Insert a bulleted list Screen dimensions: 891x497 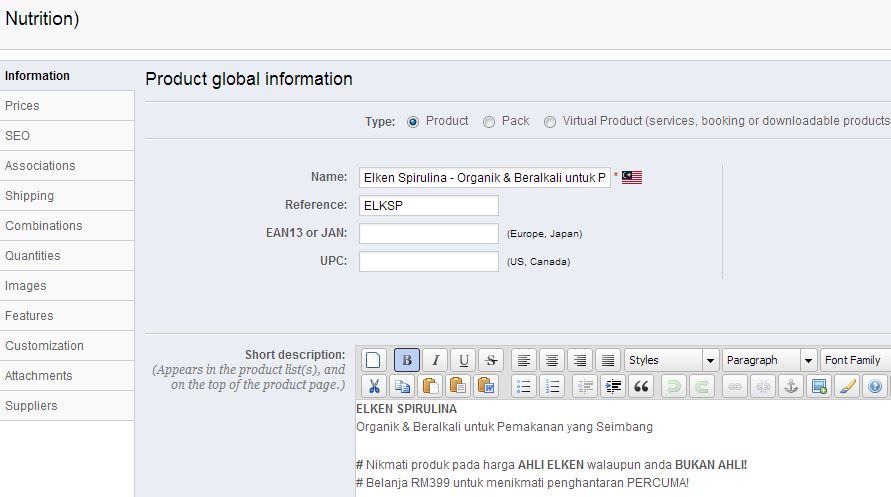pyautogui.click(x=524, y=387)
